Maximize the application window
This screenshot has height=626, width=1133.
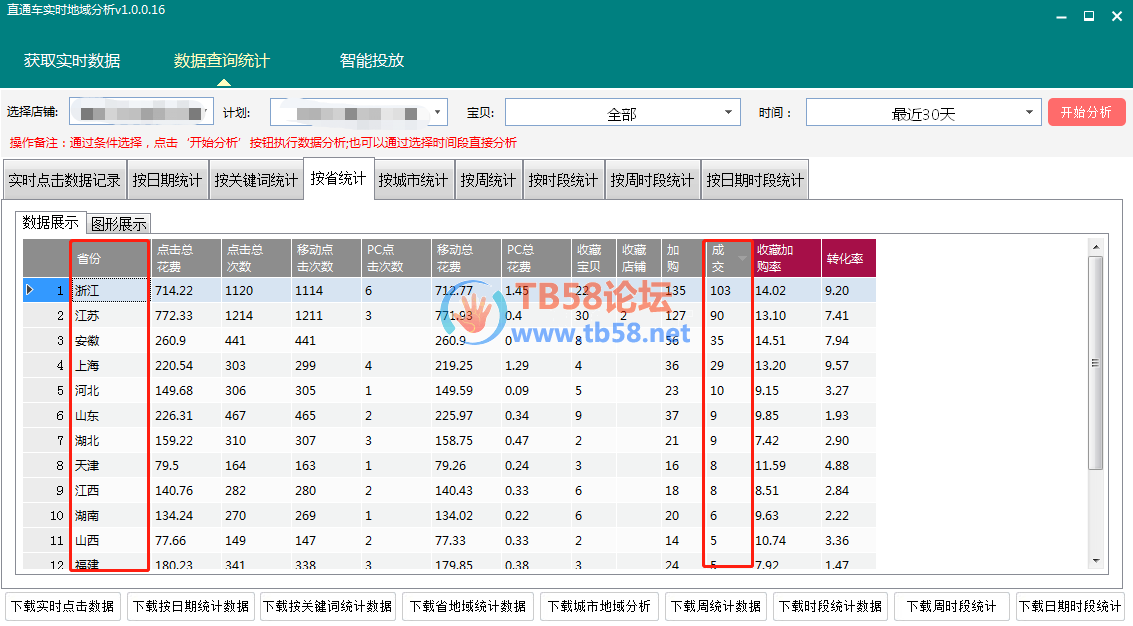pyautogui.click(x=1088, y=16)
